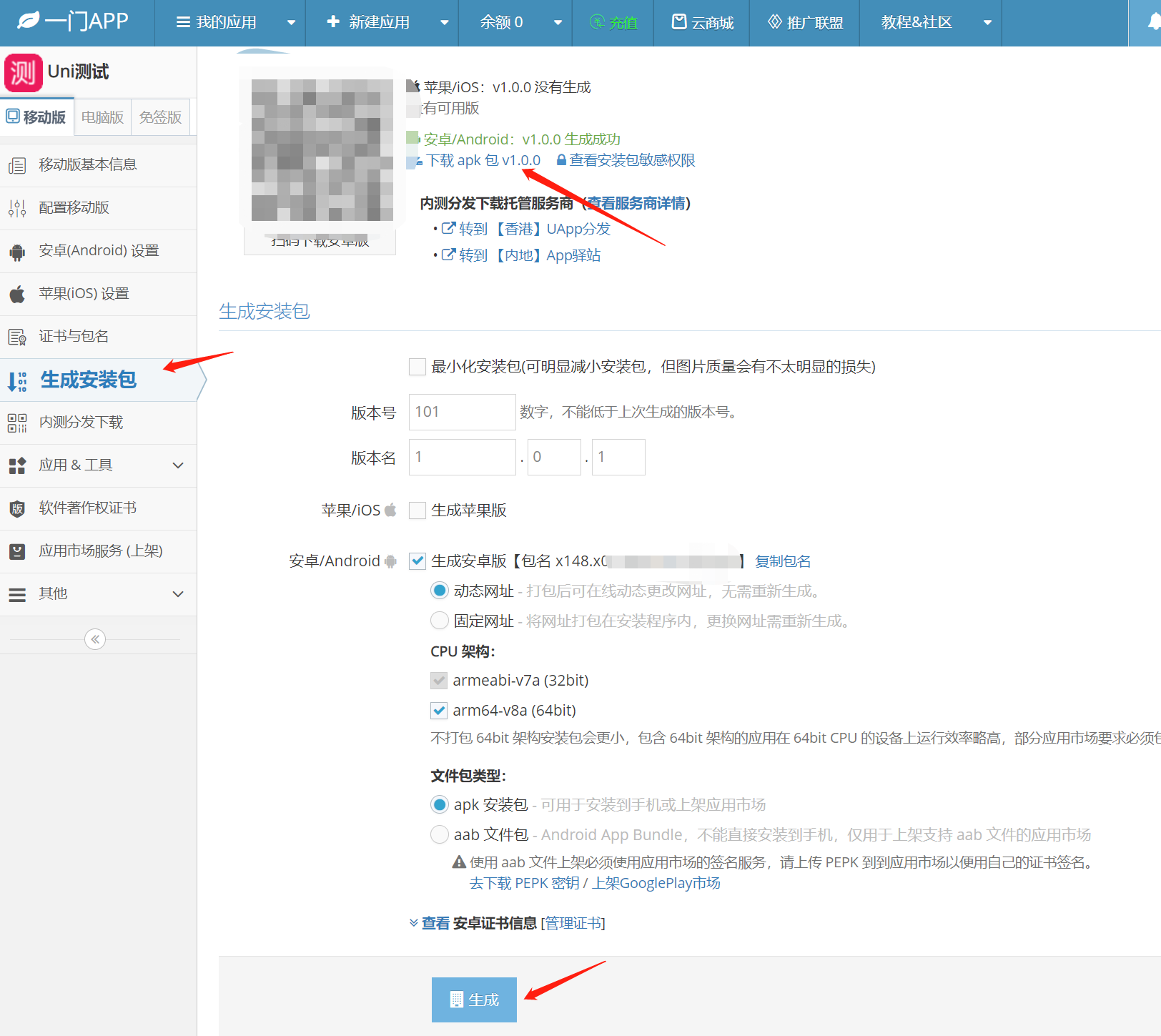Open the 我的应用 dropdown arrow
Viewport: 1161px width, 1036px height.
coord(291,23)
